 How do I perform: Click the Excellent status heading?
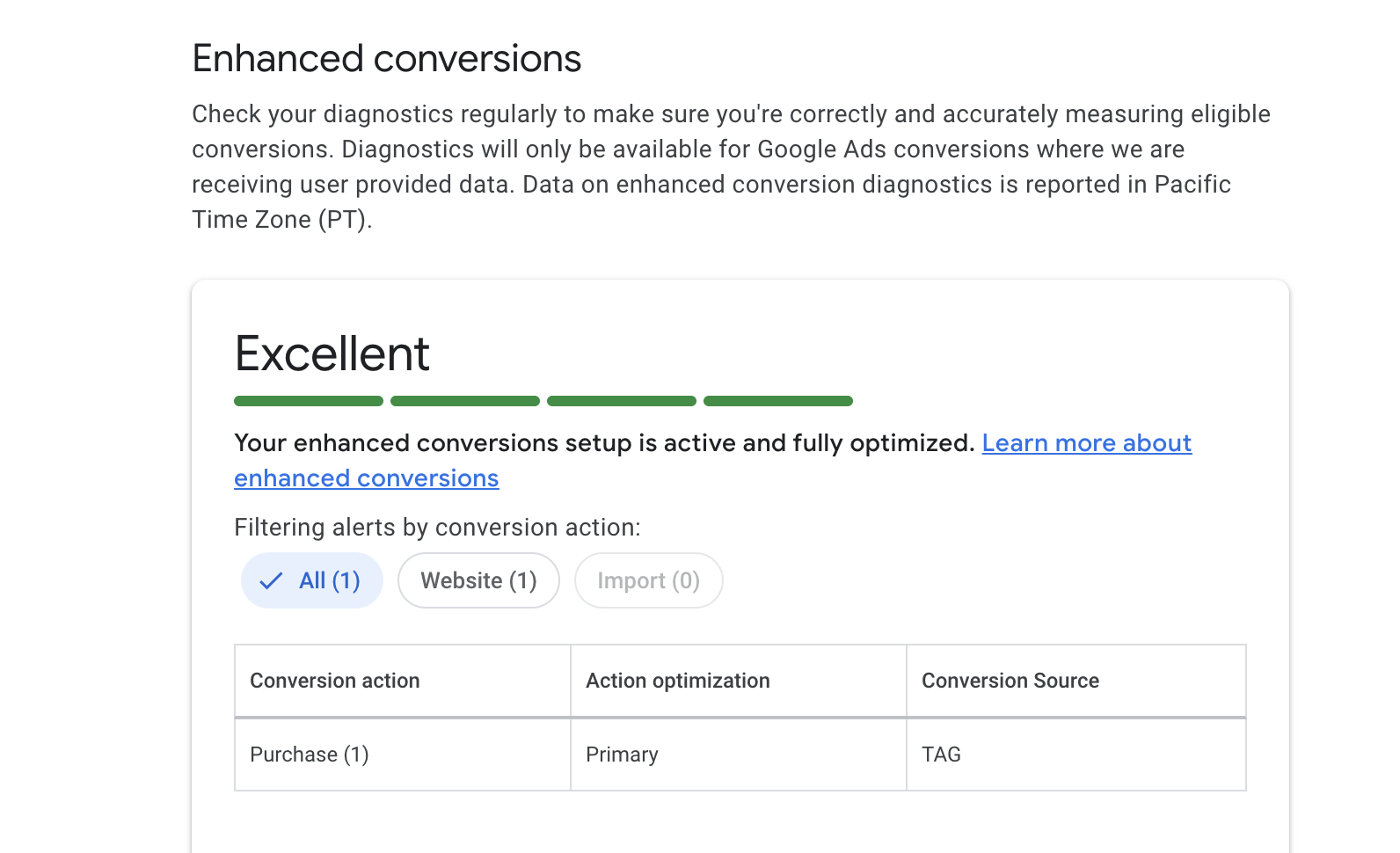click(332, 354)
